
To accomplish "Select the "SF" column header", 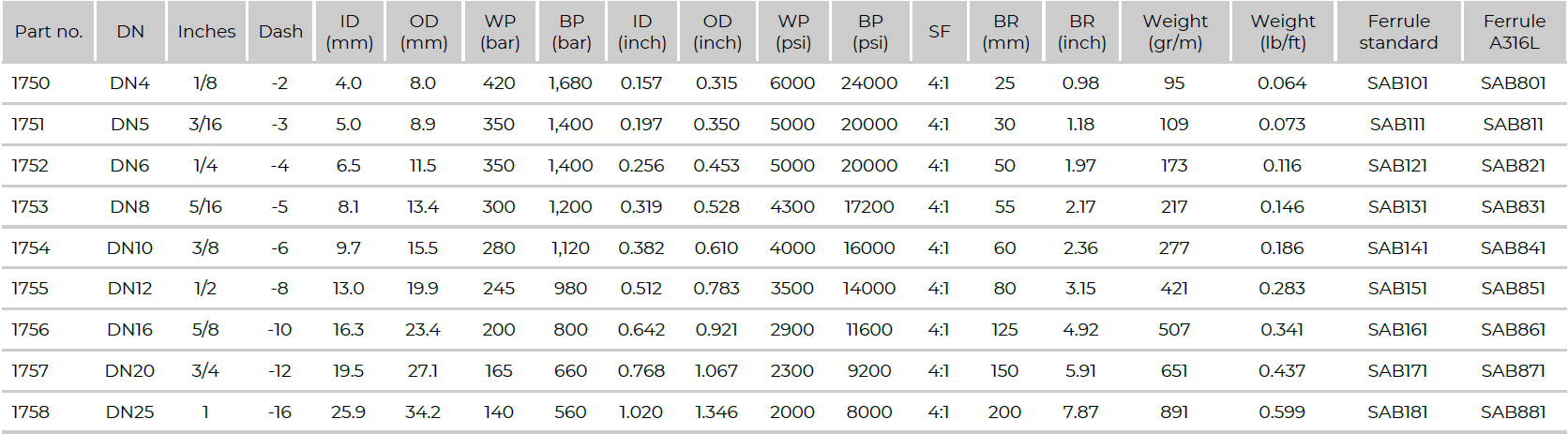I will pyautogui.click(x=939, y=32).
